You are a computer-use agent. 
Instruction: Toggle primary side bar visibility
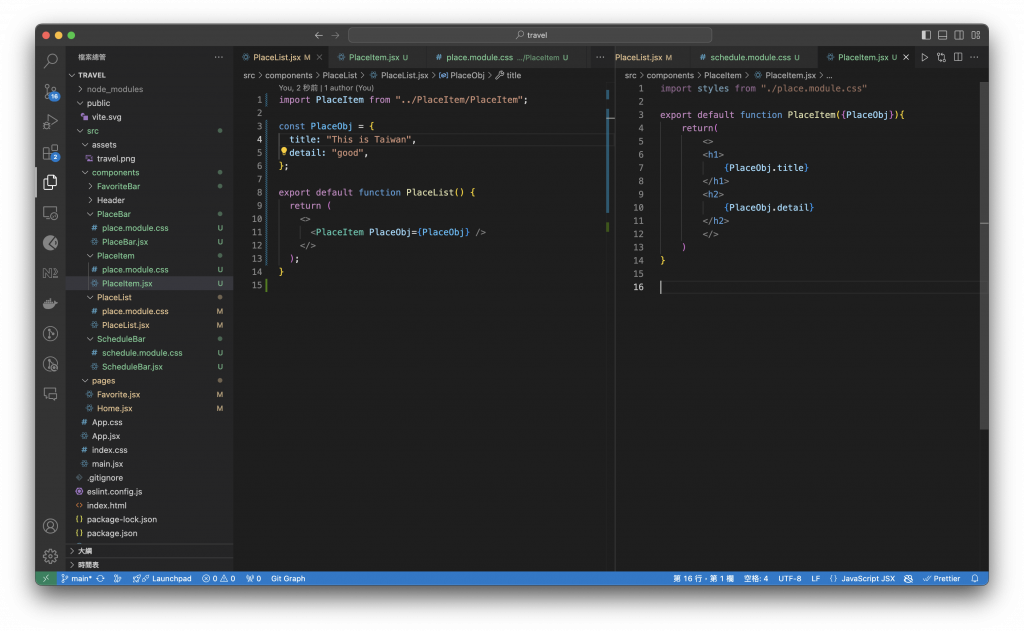pyautogui.click(x=926, y=35)
